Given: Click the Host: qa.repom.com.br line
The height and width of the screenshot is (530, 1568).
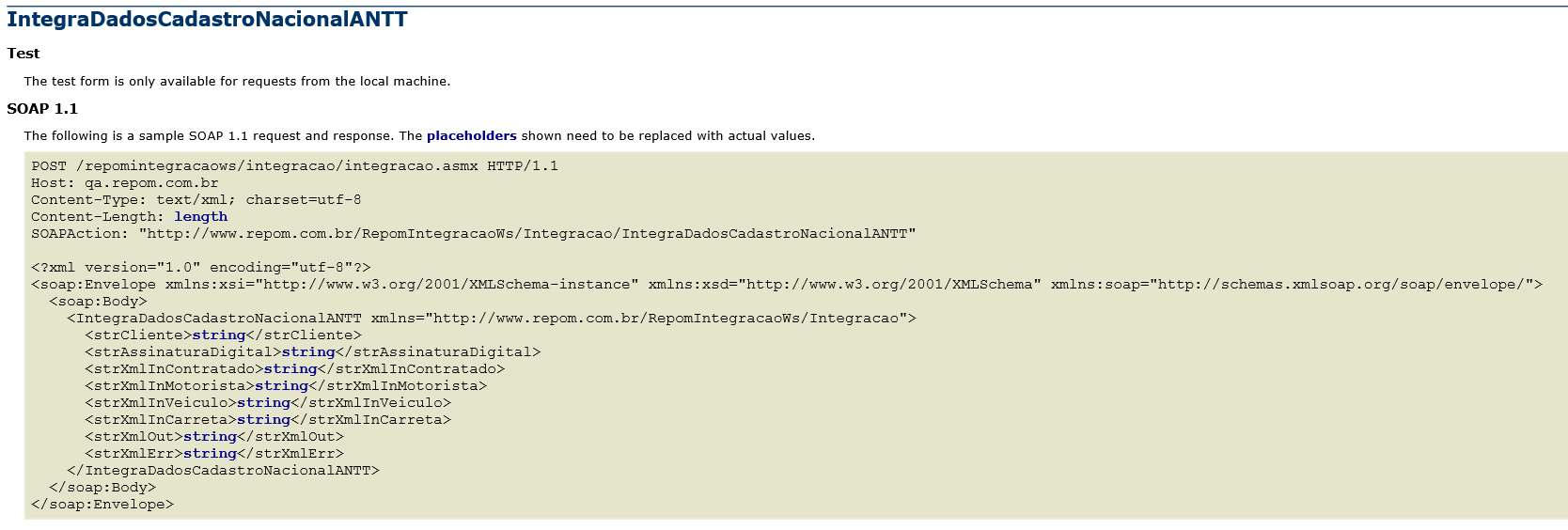Looking at the screenshot, I should click(x=125, y=182).
